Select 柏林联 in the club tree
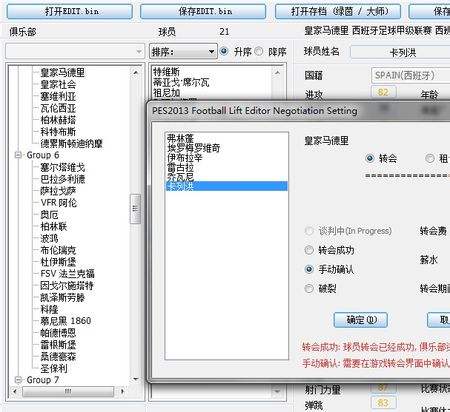Viewport: 450px width, 412px height. tap(54, 227)
